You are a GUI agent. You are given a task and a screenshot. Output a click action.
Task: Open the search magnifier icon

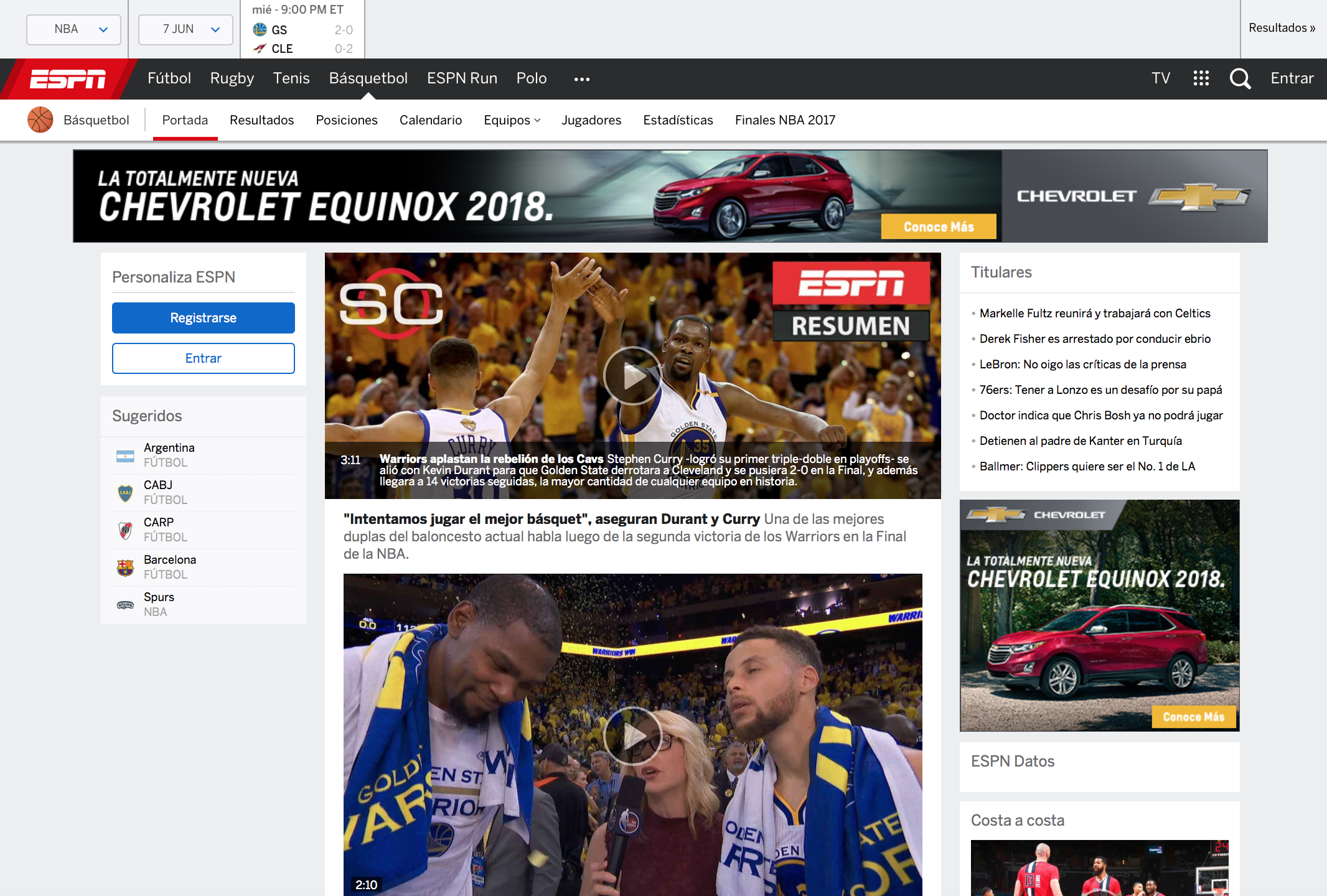1240,78
